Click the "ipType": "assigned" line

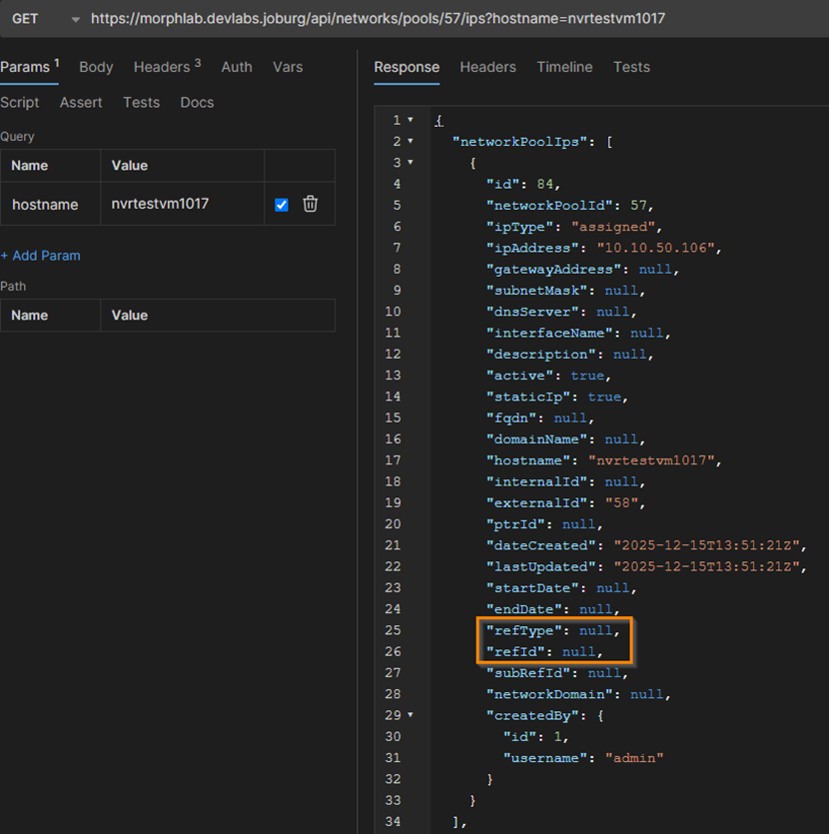(574, 227)
